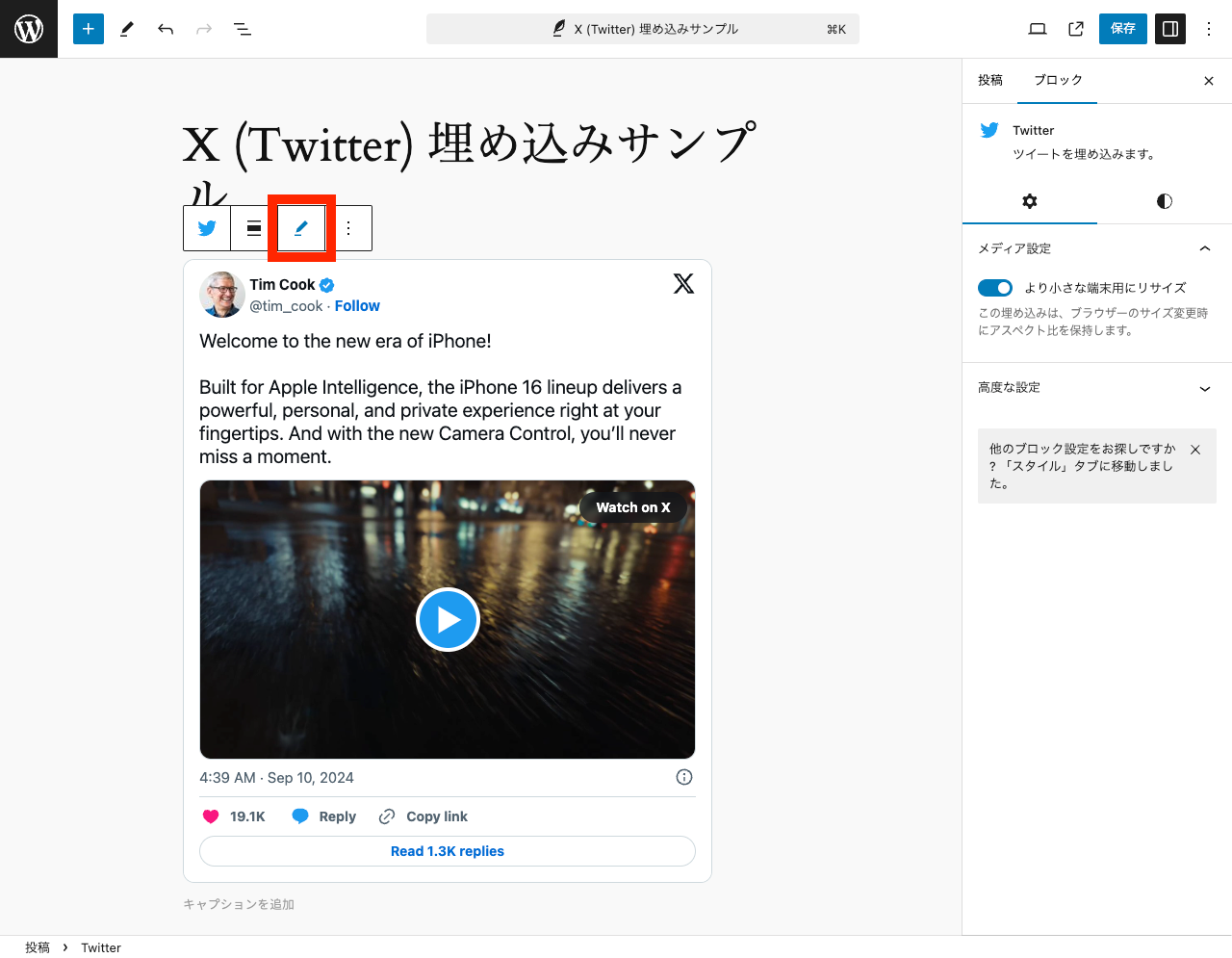Like the tweet via heart icon
The height and width of the screenshot is (958, 1232).
coord(211,816)
